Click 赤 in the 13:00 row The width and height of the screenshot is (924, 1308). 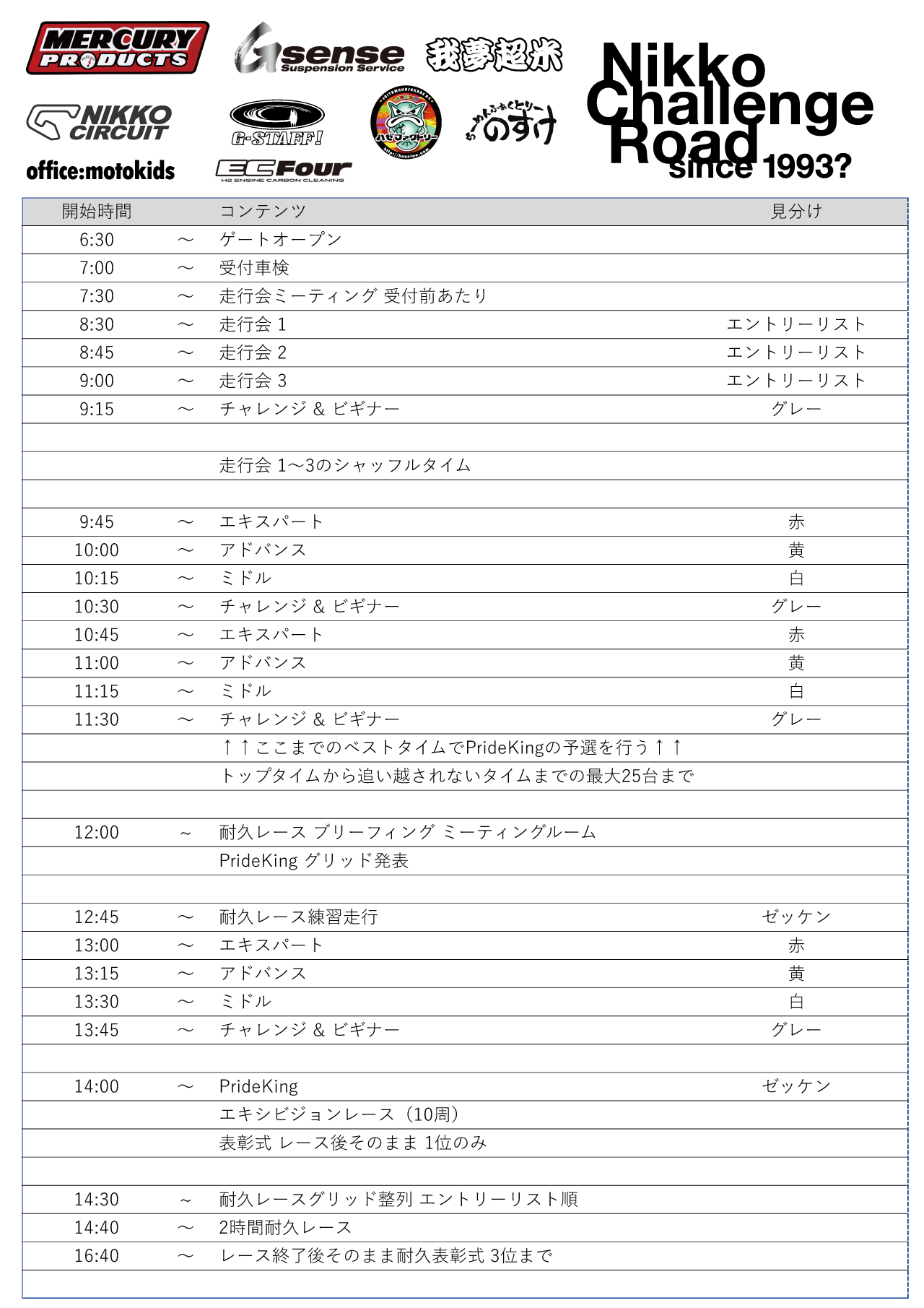point(796,945)
